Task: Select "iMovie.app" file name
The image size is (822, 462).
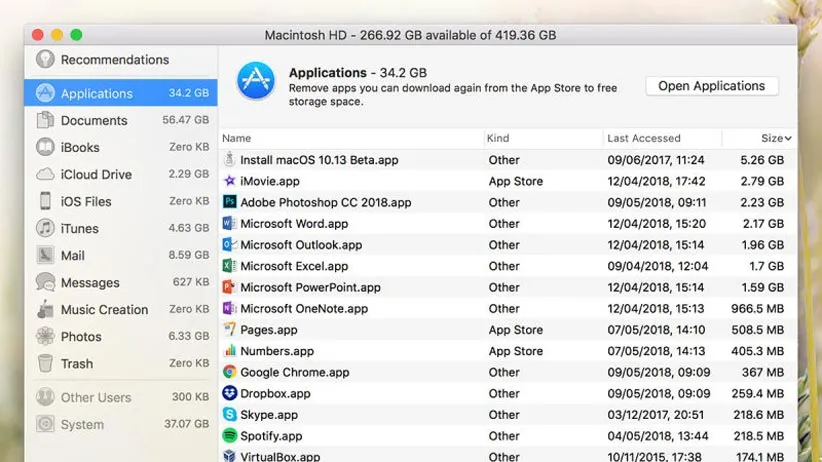Action: (269, 181)
